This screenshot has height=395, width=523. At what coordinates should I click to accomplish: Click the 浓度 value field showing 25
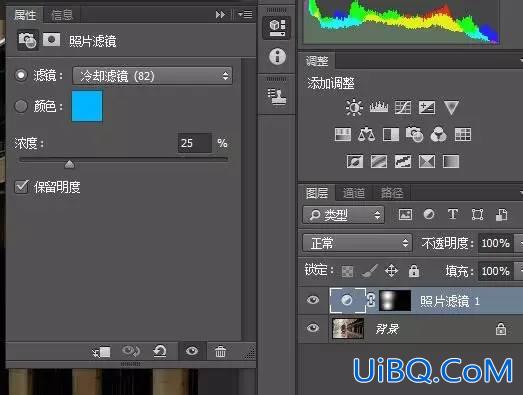pos(194,143)
